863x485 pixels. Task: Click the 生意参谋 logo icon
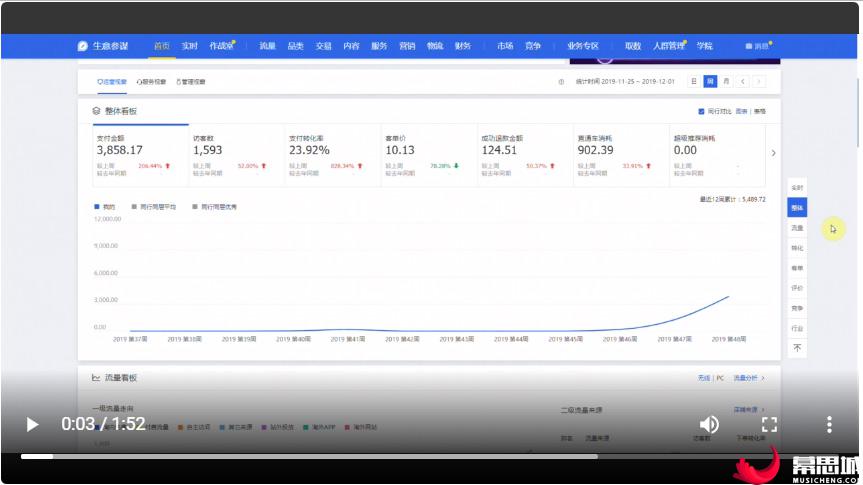click(83, 46)
